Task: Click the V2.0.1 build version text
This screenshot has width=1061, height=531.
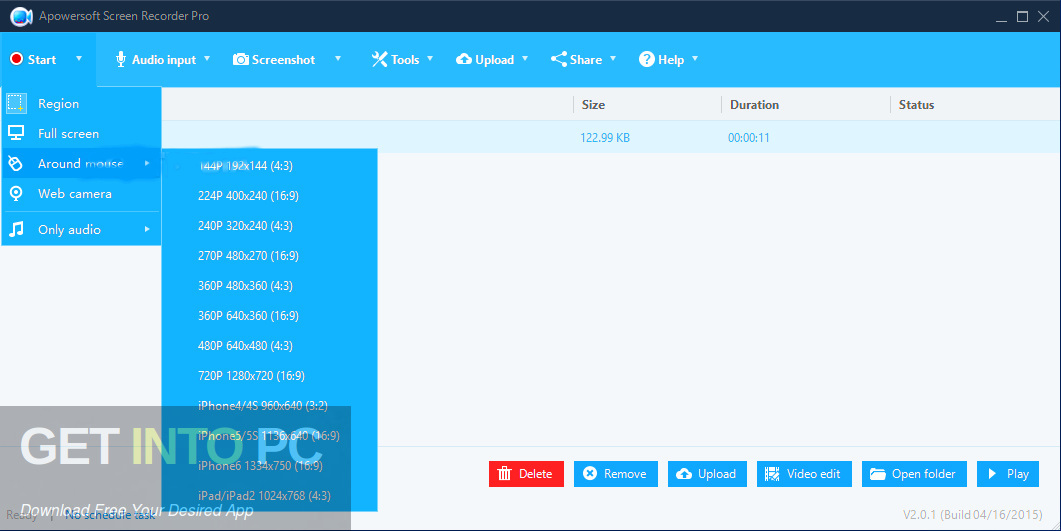Action: tap(972, 515)
